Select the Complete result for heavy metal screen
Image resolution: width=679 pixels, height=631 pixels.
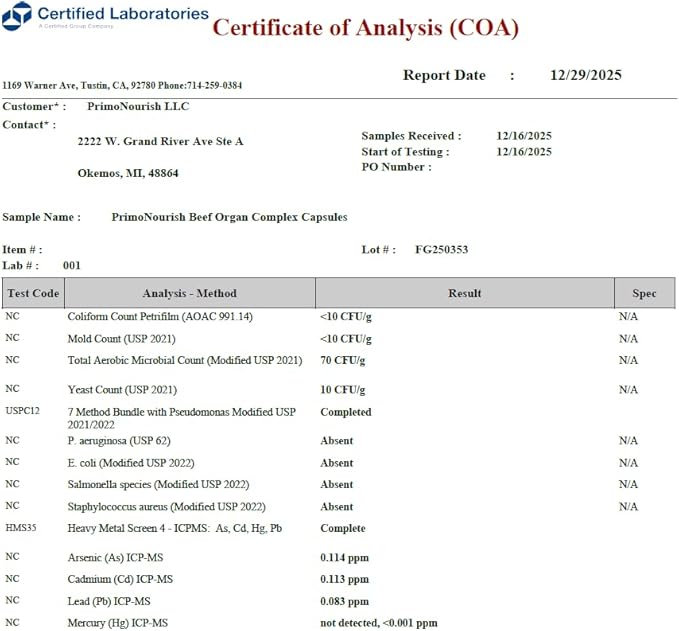(x=343, y=528)
